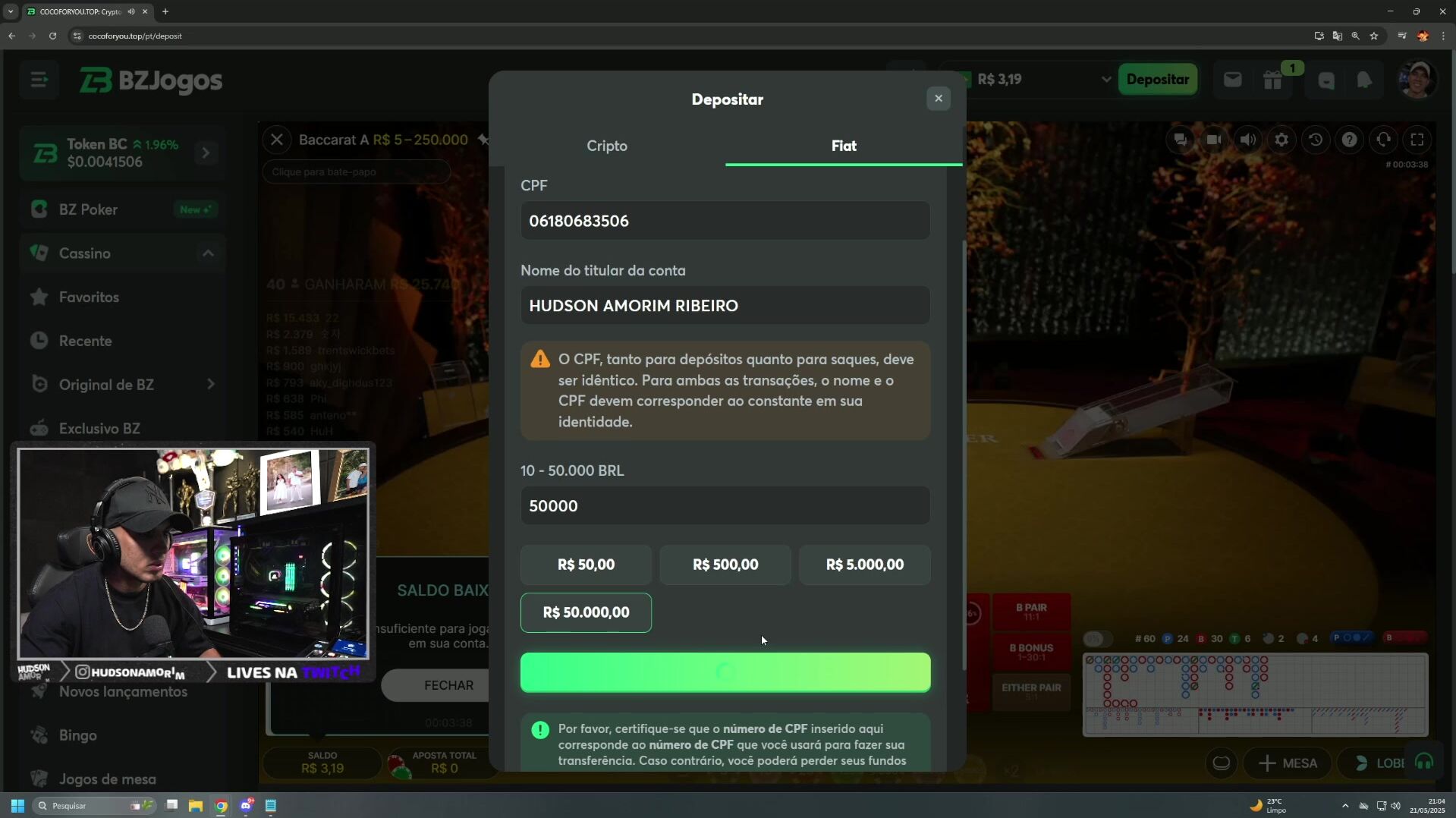Click the taskbar Pesquisar search box
1456x818 pixels.
(94, 806)
